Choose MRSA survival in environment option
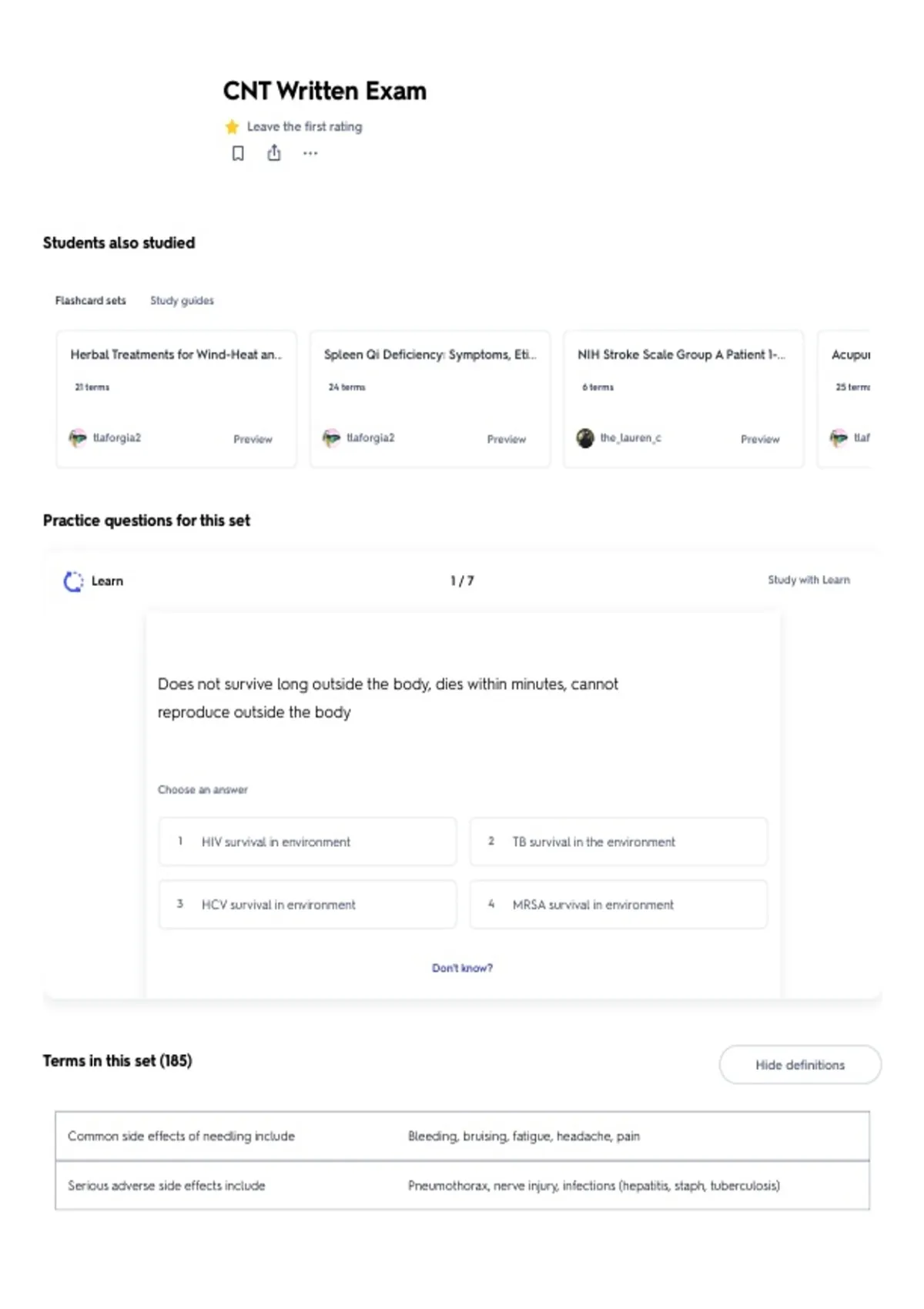Image resolution: width=924 pixels, height=1309 pixels. click(x=618, y=904)
